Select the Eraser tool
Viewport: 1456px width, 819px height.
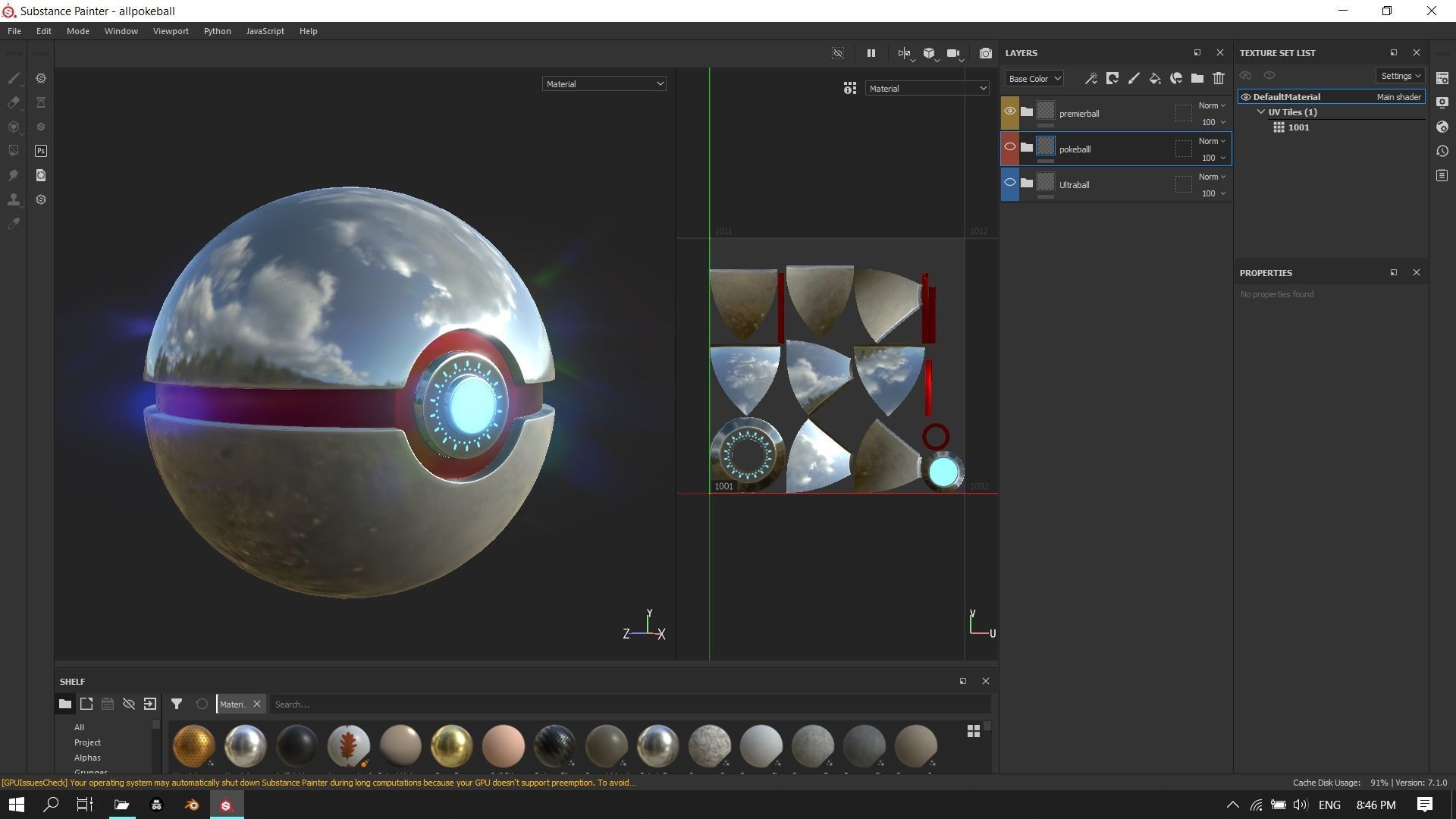point(14,102)
